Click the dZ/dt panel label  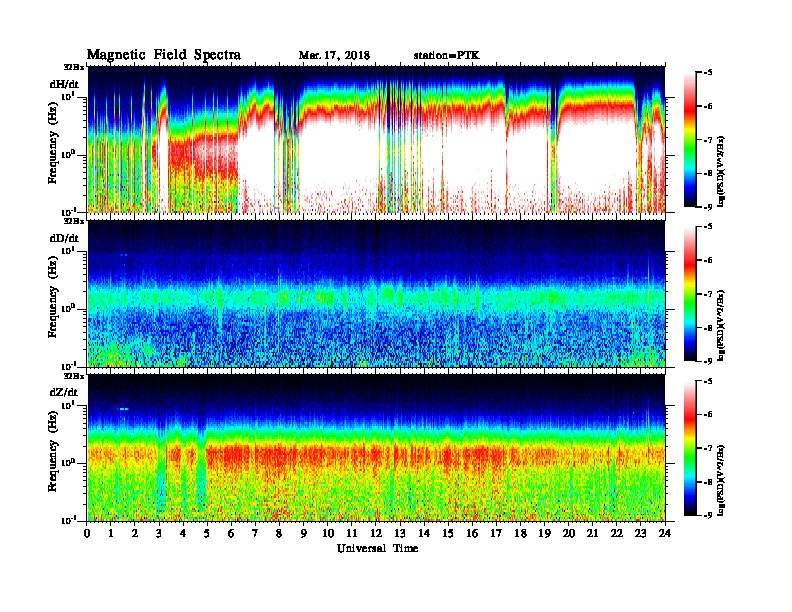click(x=64, y=392)
